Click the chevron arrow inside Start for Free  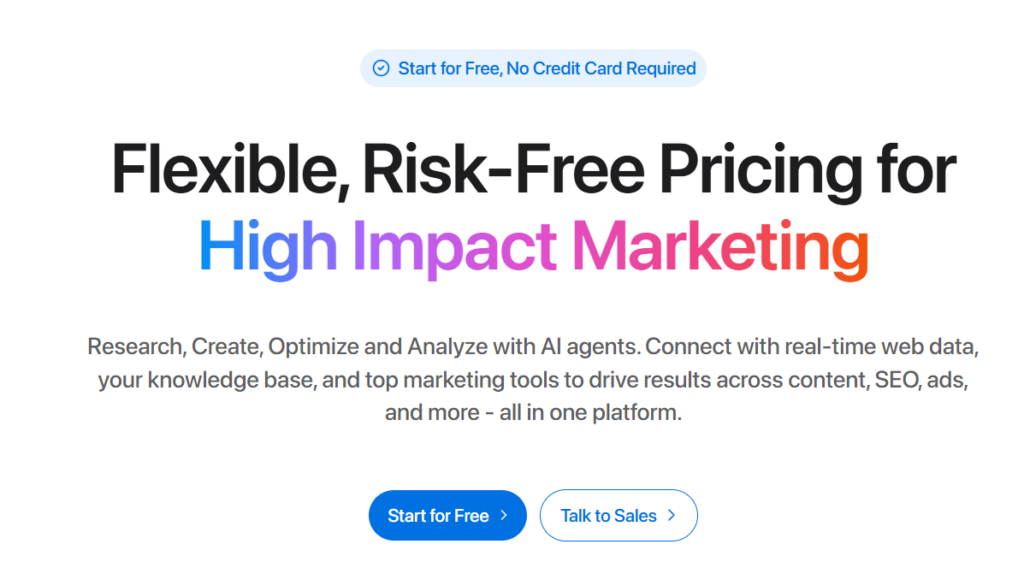pos(504,516)
